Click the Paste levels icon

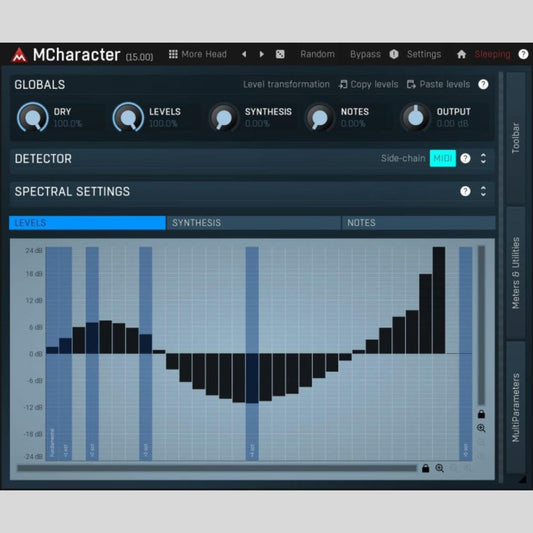tap(411, 84)
